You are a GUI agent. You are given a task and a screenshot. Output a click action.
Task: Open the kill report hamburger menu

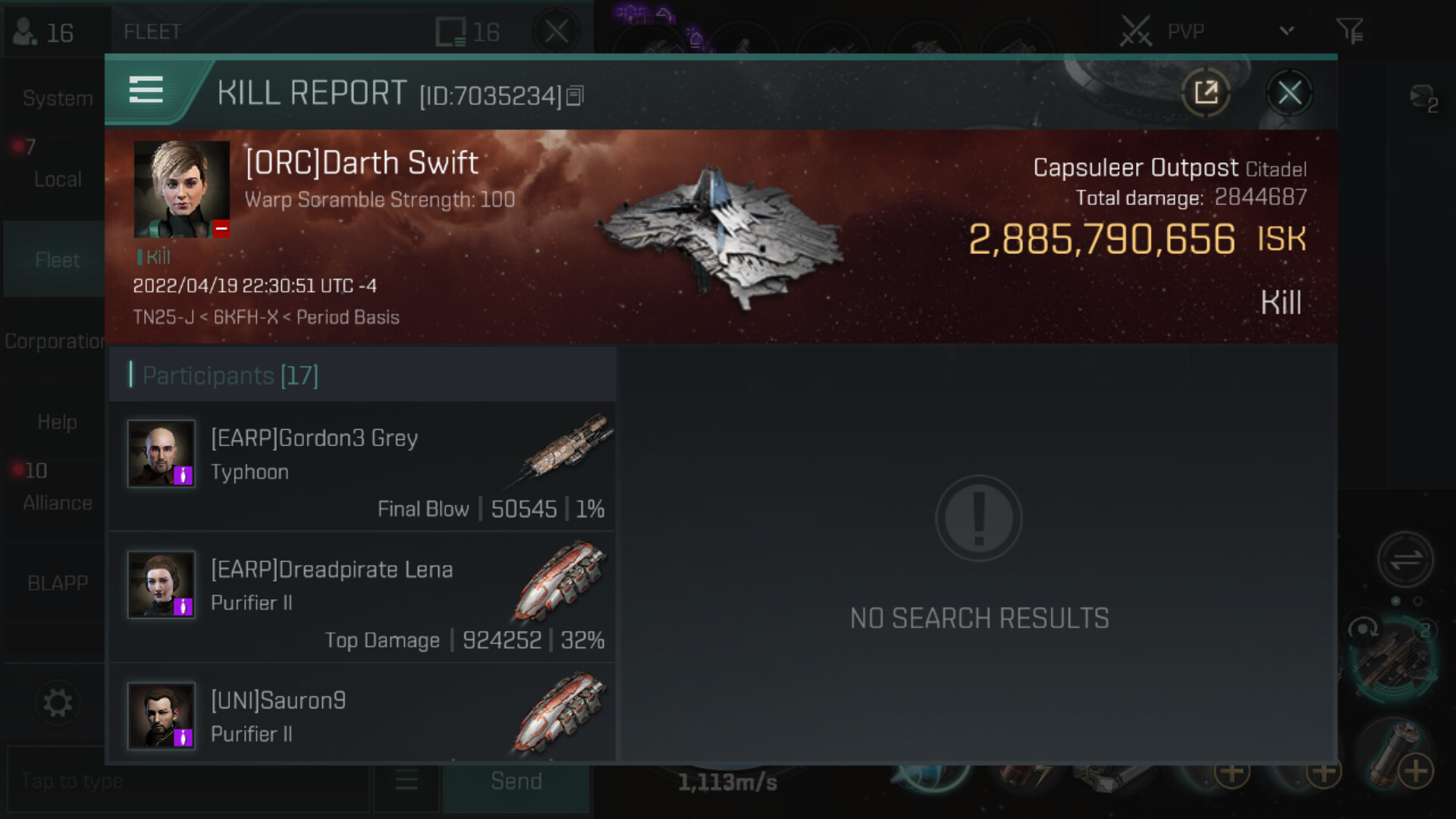coord(146,90)
